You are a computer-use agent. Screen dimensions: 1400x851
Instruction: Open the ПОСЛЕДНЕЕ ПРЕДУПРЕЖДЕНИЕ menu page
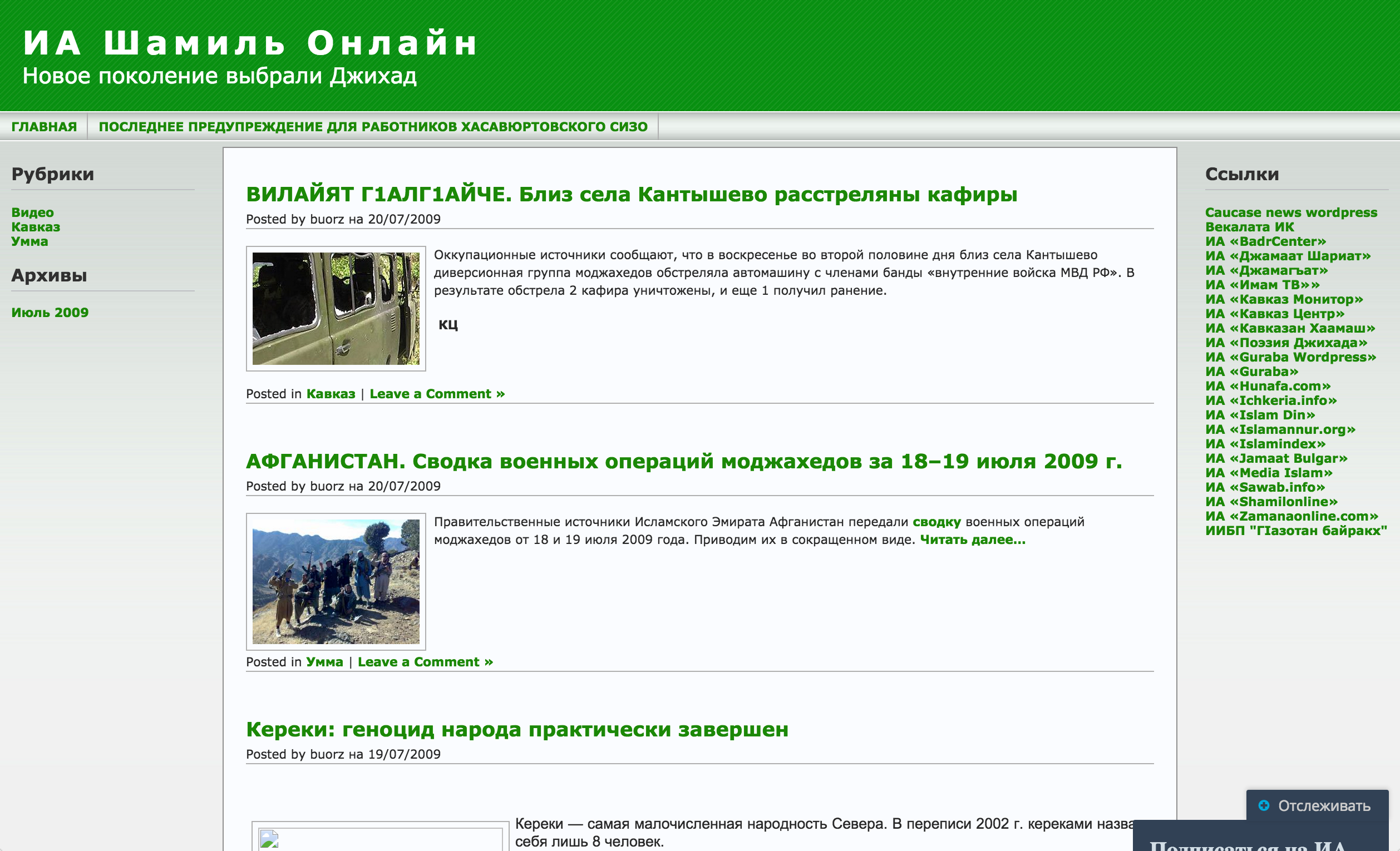373,127
